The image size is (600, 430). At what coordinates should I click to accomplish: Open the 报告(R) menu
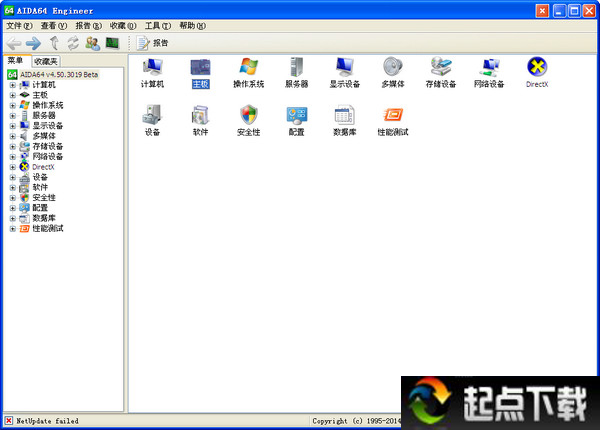click(88, 26)
